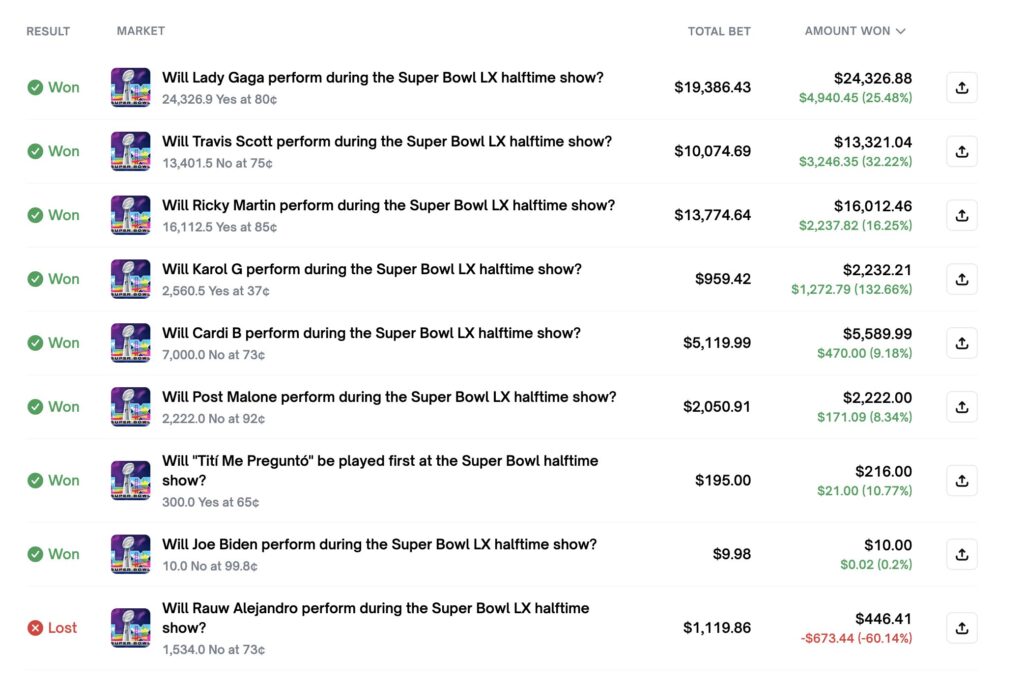Image resolution: width=1024 pixels, height=682 pixels.
Task: Click the export icon beside the Travis Scott bet
Action: pyautogui.click(x=961, y=151)
